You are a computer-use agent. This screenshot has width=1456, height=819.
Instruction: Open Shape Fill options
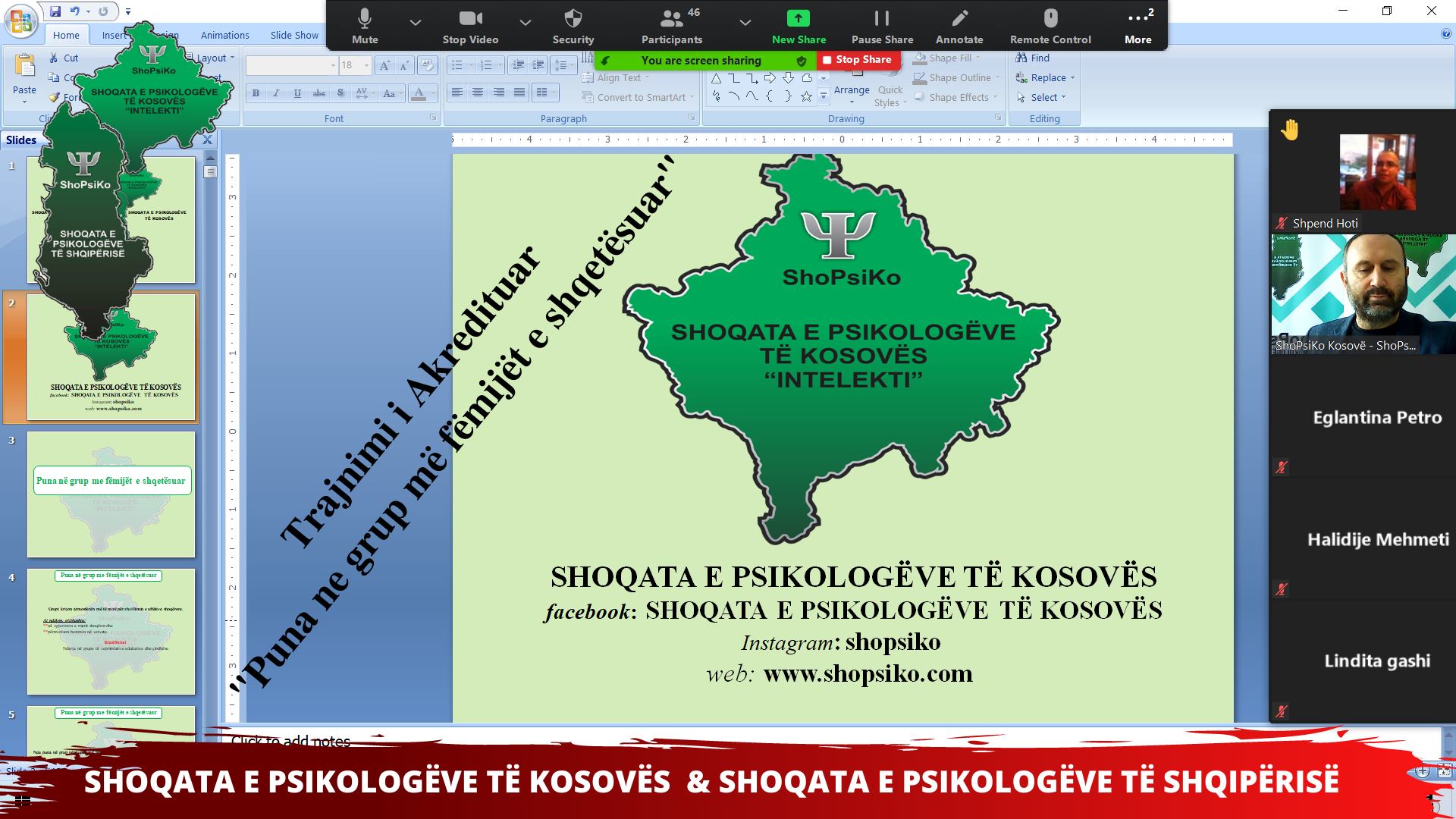948,58
